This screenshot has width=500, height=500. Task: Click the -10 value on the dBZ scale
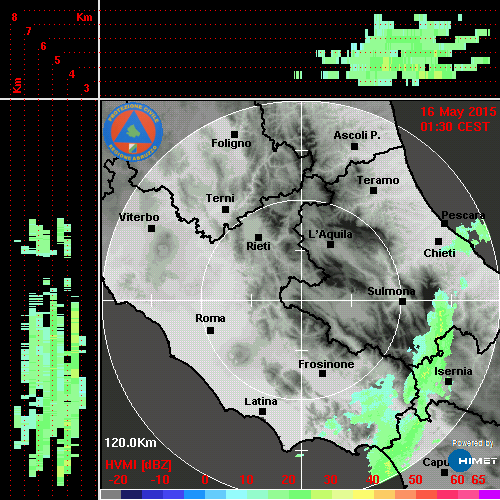[x=160, y=480]
